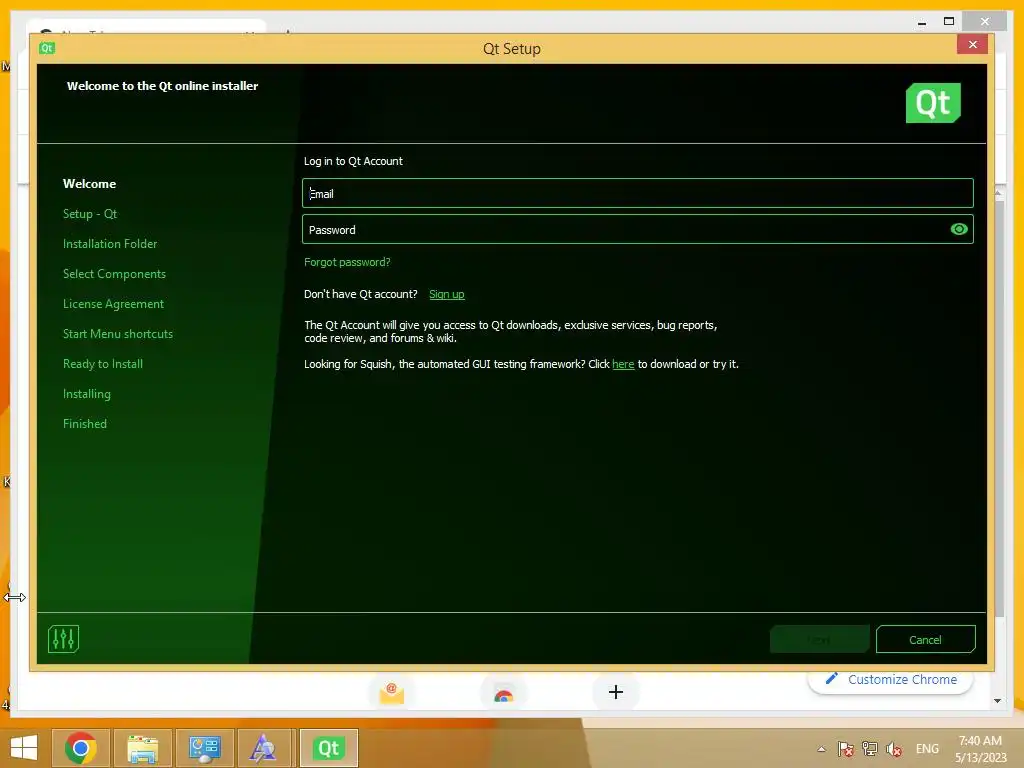Open network status tray icon

[x=869, y=749]
